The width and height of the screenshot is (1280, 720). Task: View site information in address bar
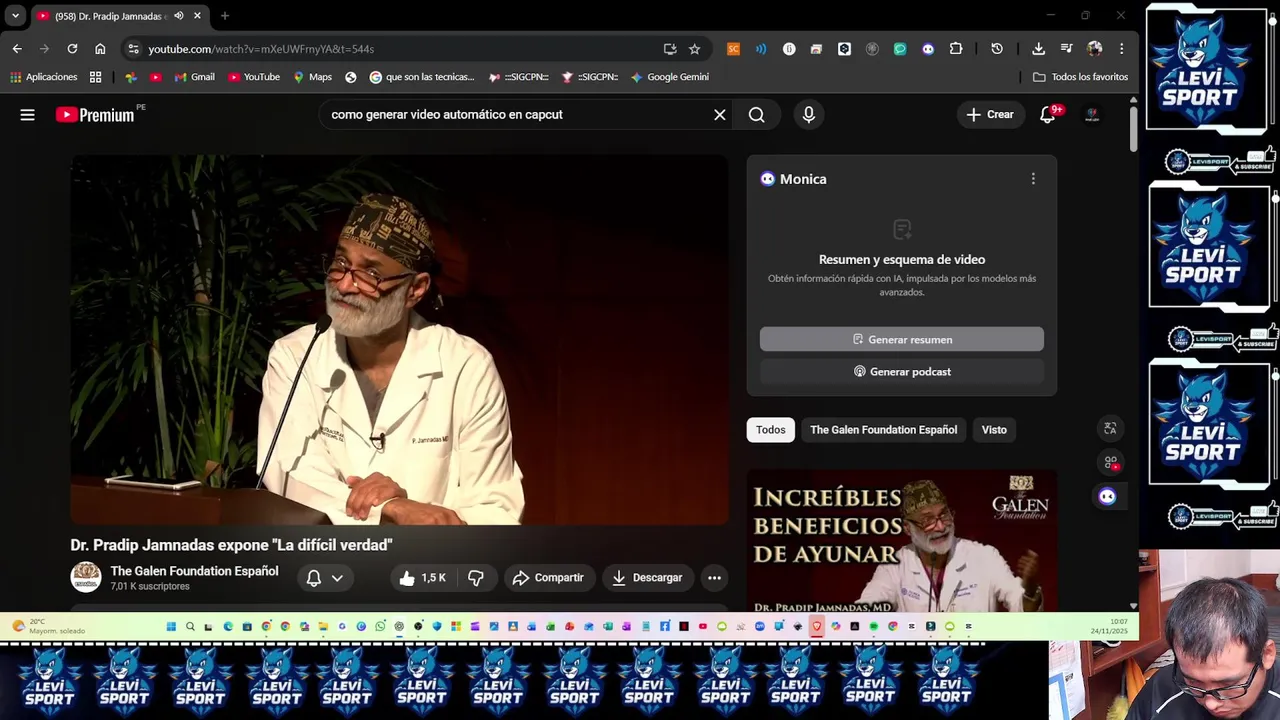(133, 49)
